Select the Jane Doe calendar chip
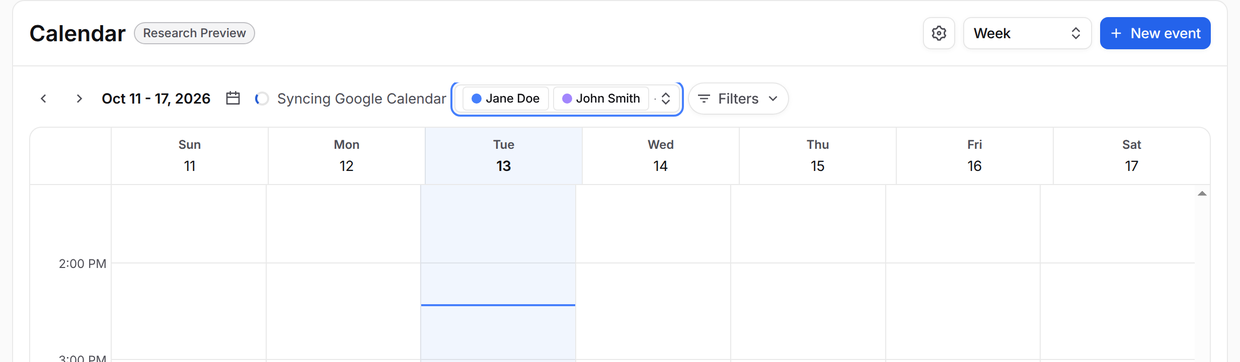1240x362 pixels. 505,98
